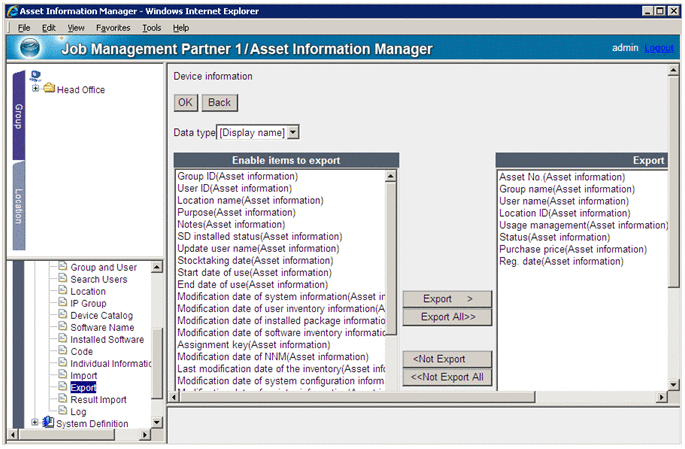685x449 pixels.
Task: Click the page icon beside Export
Action: pos(63,387)
